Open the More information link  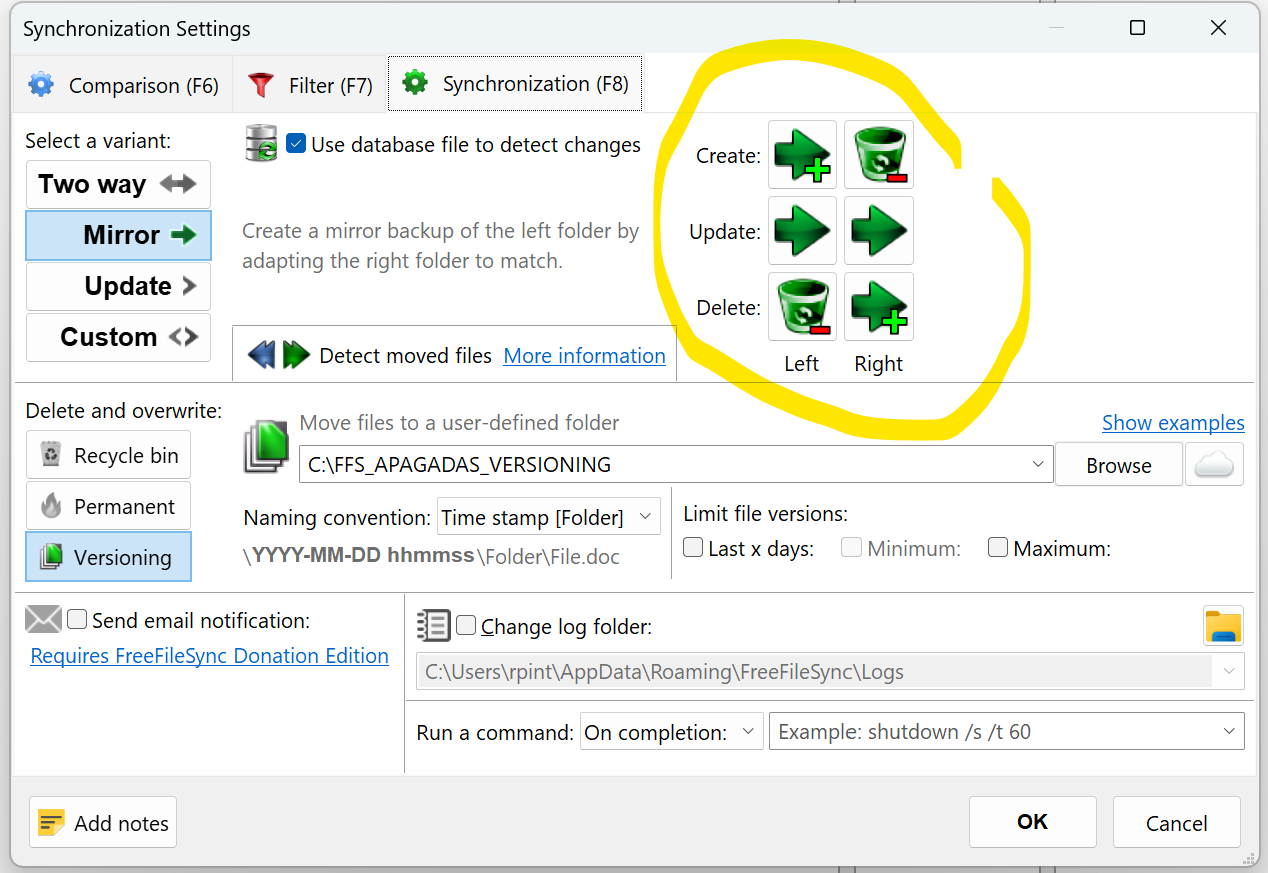[584, 355]
